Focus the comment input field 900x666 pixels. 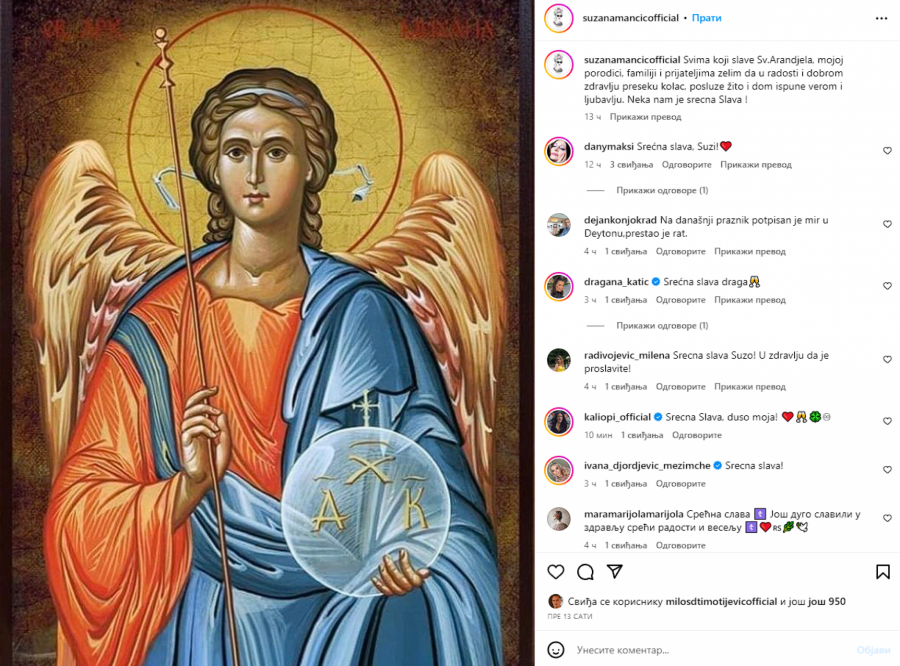coord(712,650)
